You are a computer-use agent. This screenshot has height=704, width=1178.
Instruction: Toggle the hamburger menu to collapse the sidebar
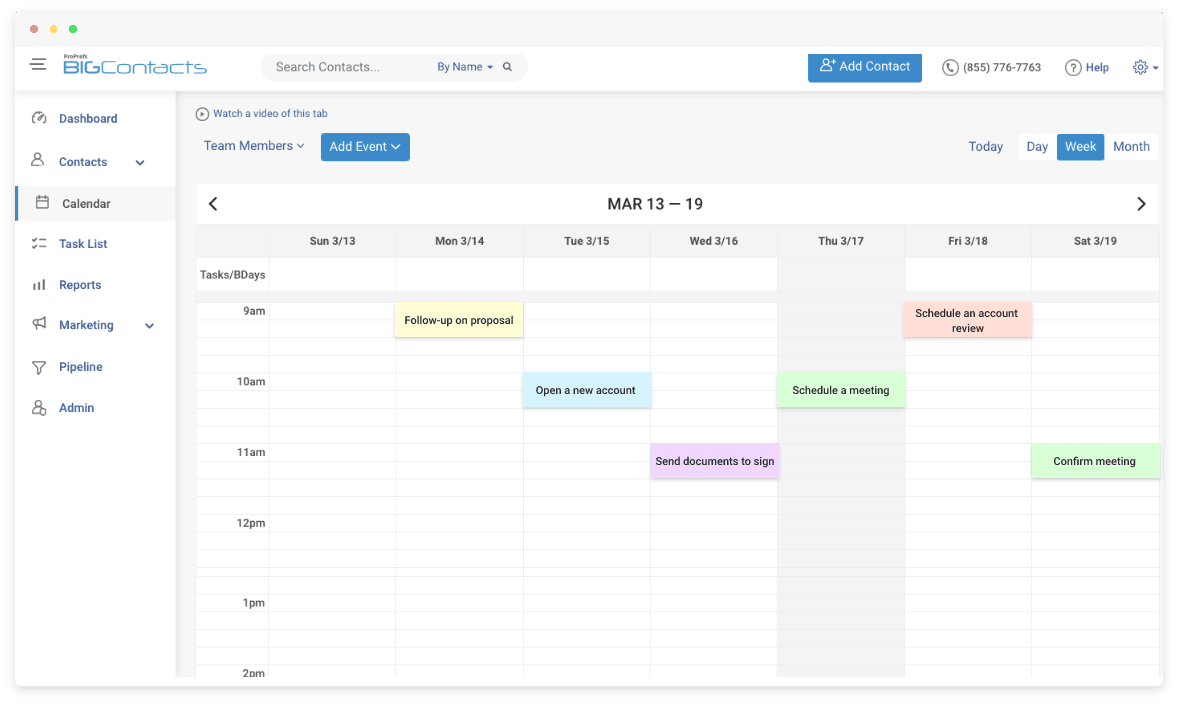(x=38, y=63)
